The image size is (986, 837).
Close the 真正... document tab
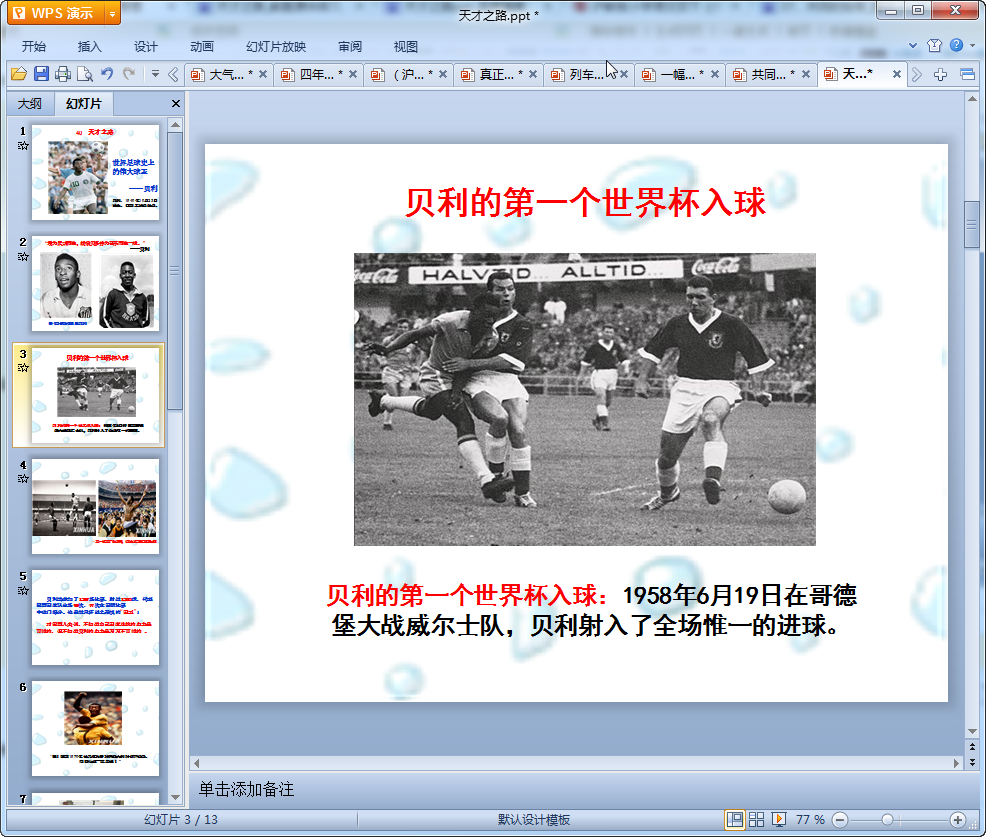(x=533, y=74)
